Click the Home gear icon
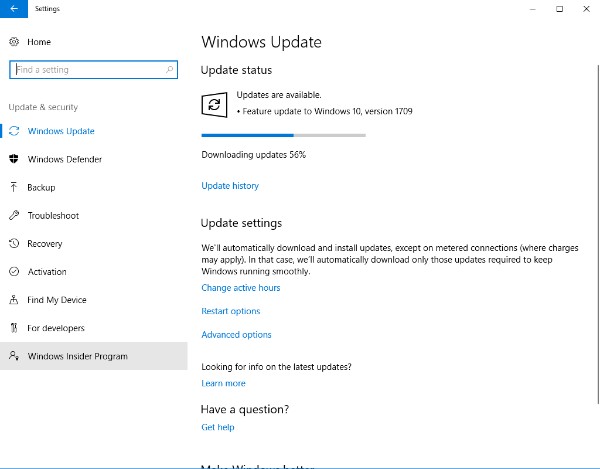The width and height of the screenshot is (600, 469). click(x=14, y=42)
